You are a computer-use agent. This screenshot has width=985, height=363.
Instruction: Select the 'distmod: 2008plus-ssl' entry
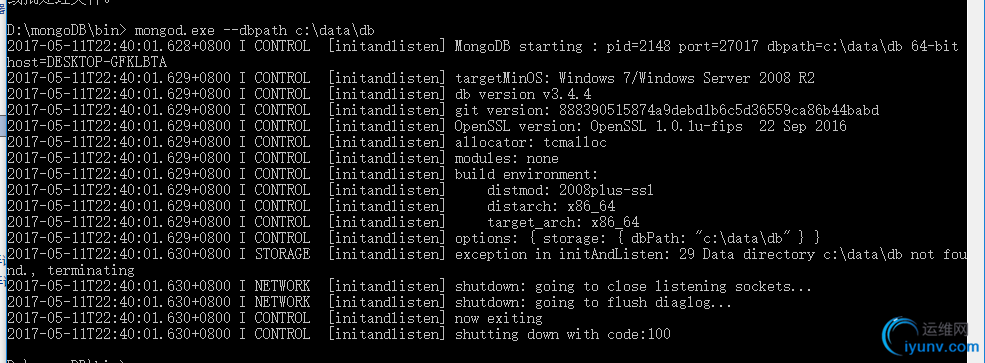pos(330,190)
